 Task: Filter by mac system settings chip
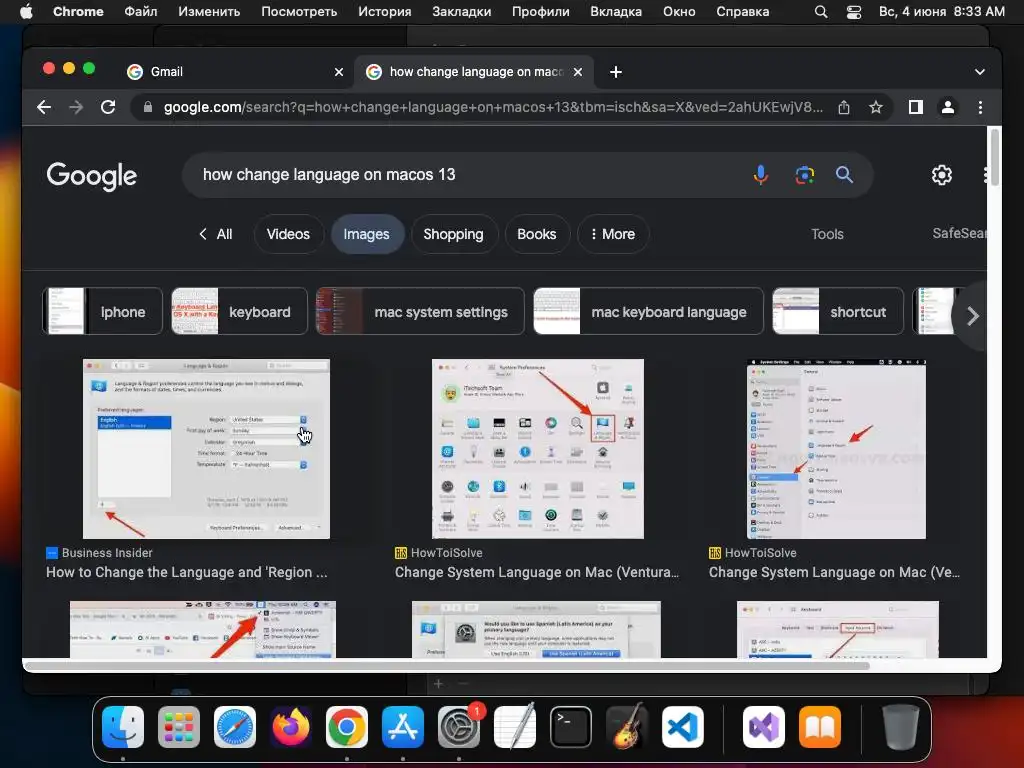coord(420,312)
